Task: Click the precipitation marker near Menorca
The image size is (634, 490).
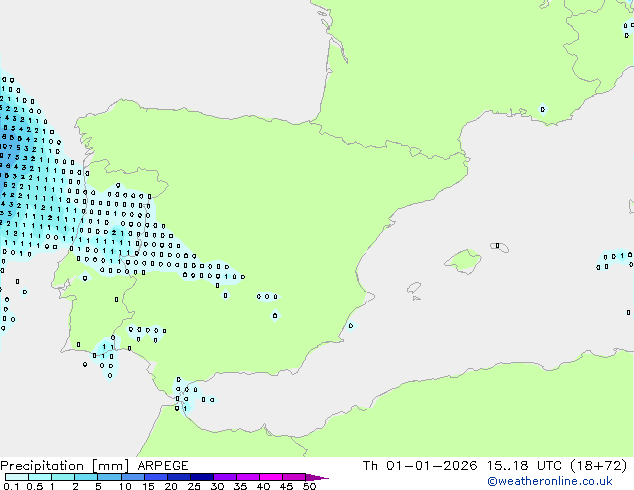Action: pyautogui.click(x=496, y=245)
